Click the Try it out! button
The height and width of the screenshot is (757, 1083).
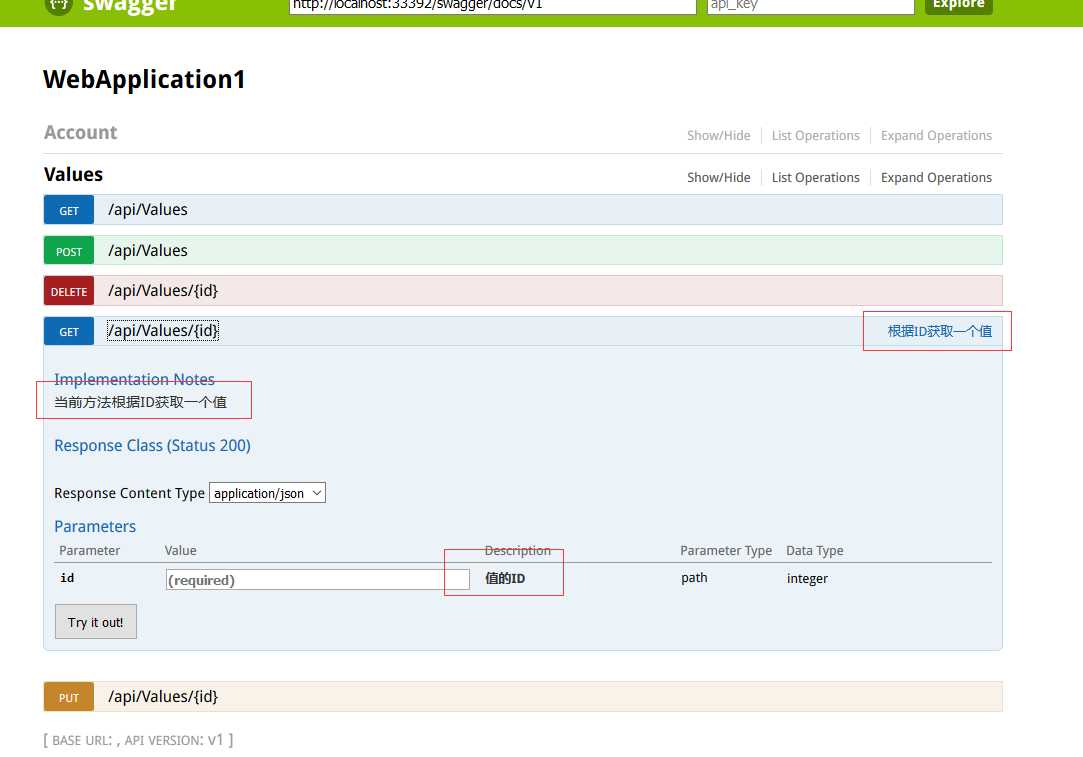96,622
